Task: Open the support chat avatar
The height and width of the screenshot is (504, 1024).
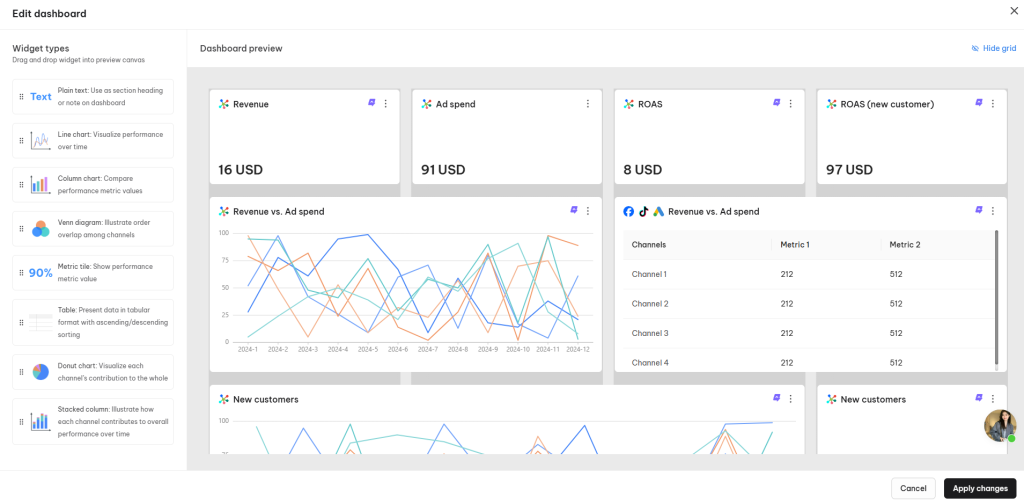Action: point(1000,426)
